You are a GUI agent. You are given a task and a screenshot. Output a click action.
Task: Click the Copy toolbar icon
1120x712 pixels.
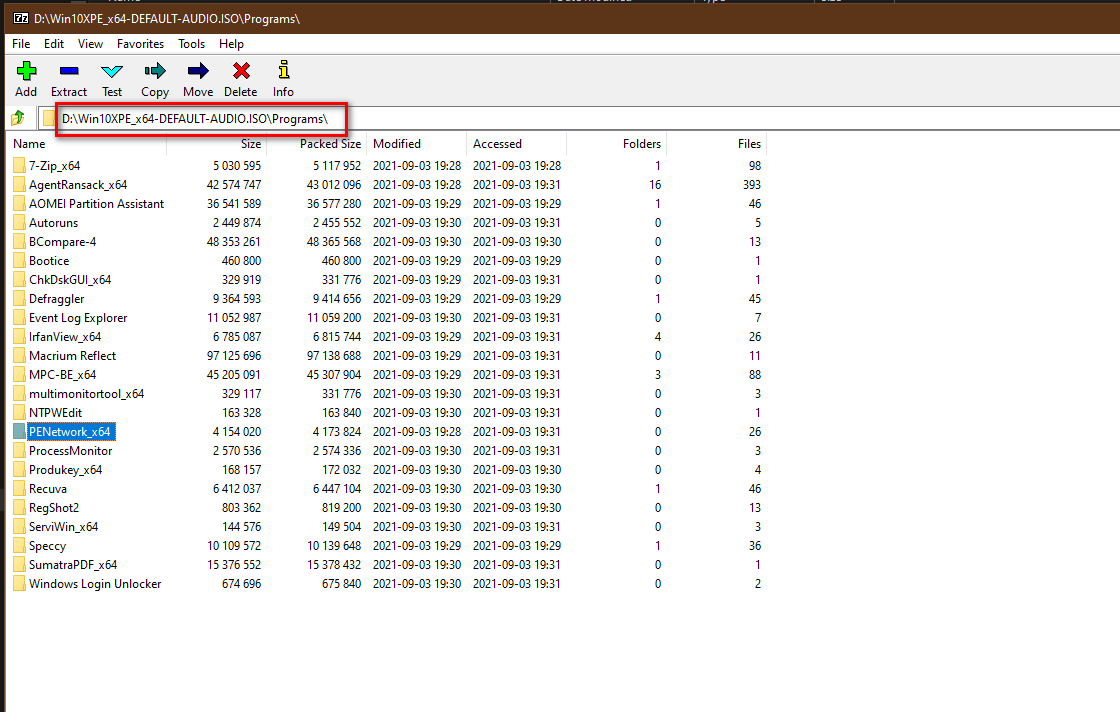[155, 71]
